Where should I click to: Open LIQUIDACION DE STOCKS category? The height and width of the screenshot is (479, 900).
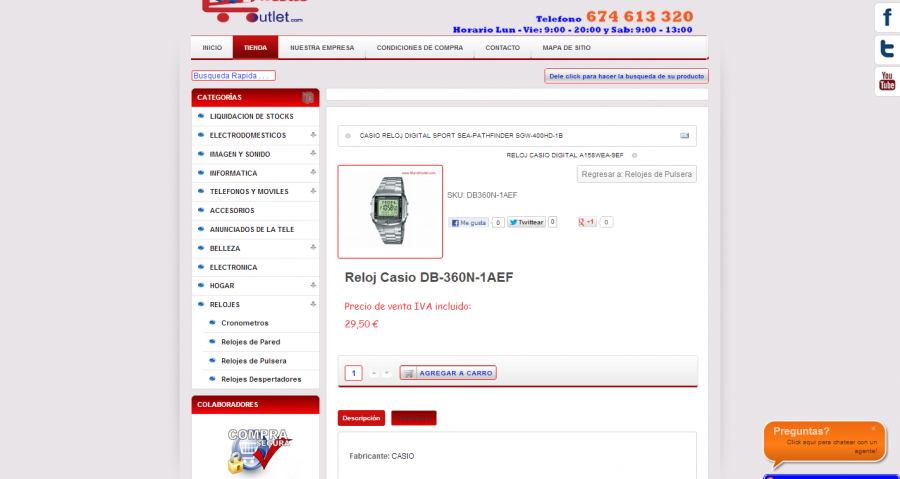coord(251,116)
